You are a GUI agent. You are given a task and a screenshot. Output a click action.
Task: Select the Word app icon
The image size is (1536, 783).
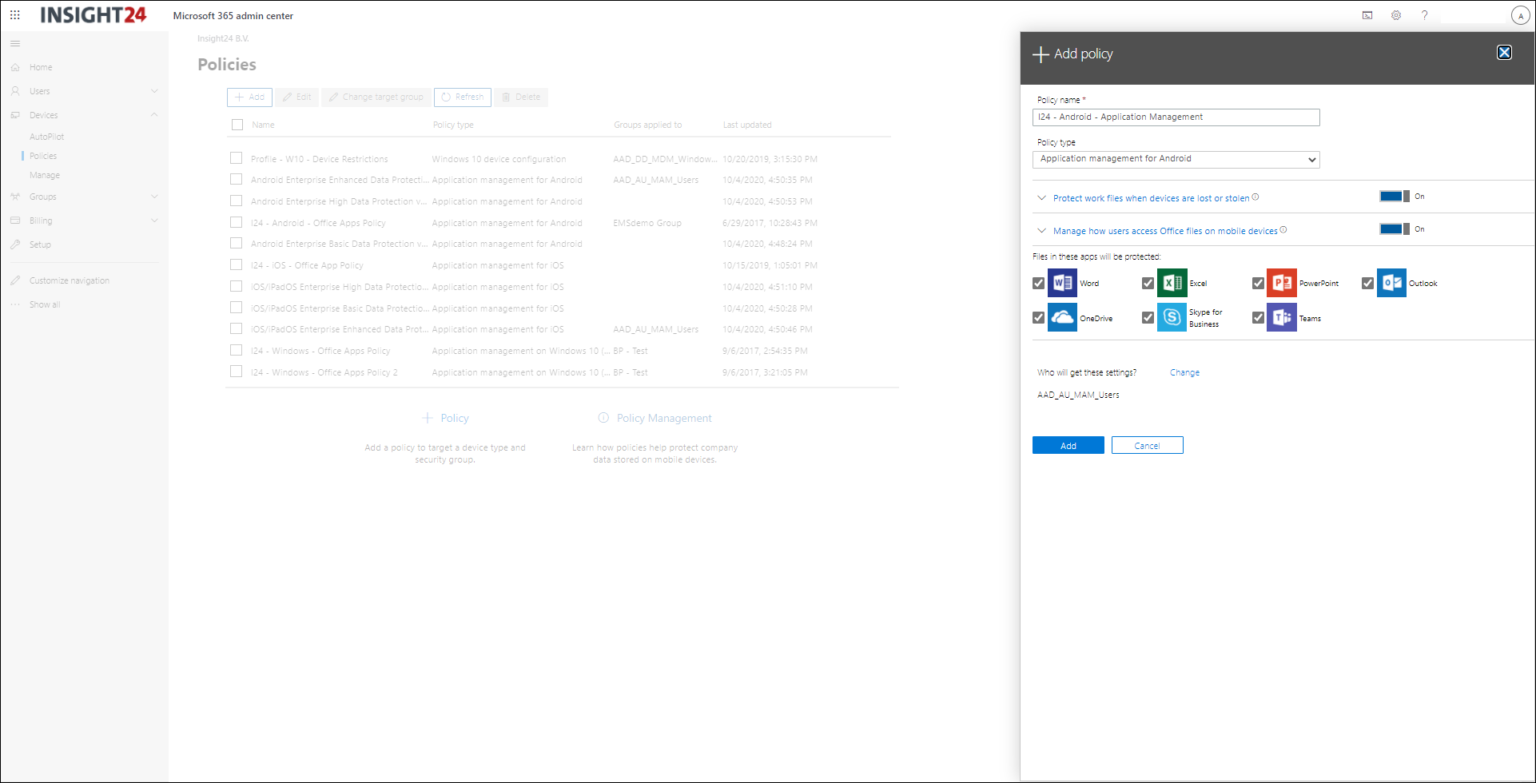pos(1062,283)
